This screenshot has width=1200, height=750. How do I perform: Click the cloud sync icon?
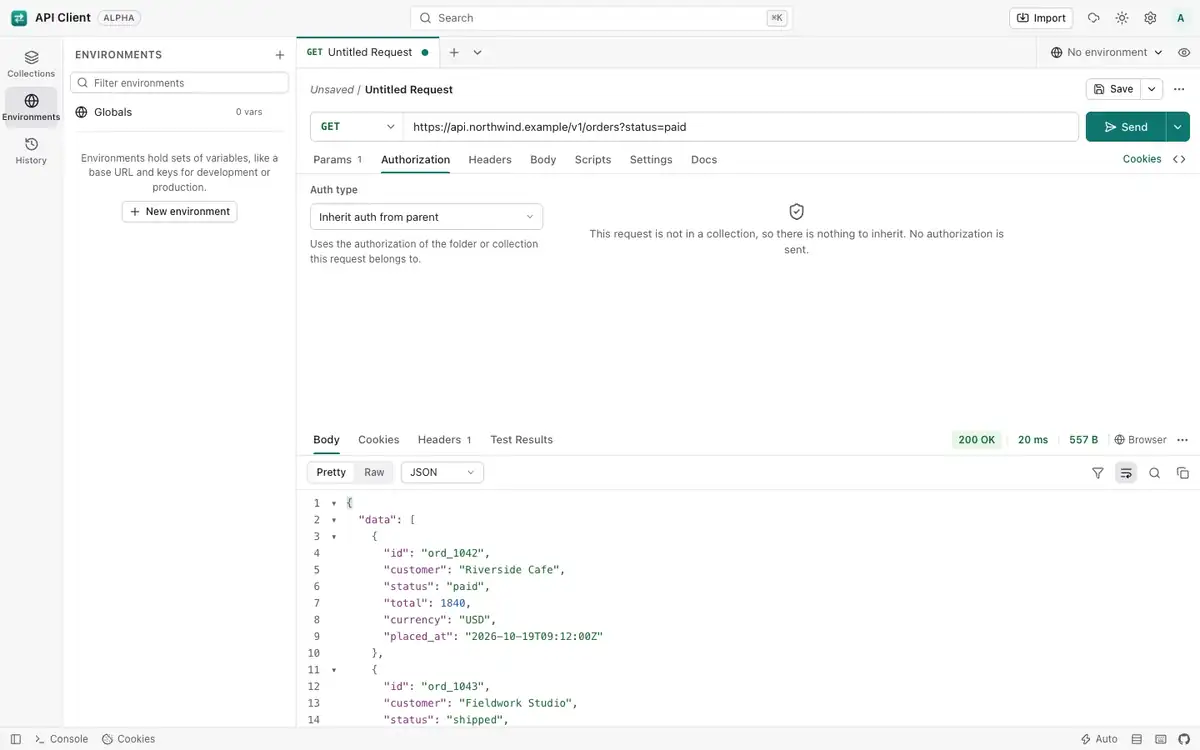click(x=1094, y=18)
